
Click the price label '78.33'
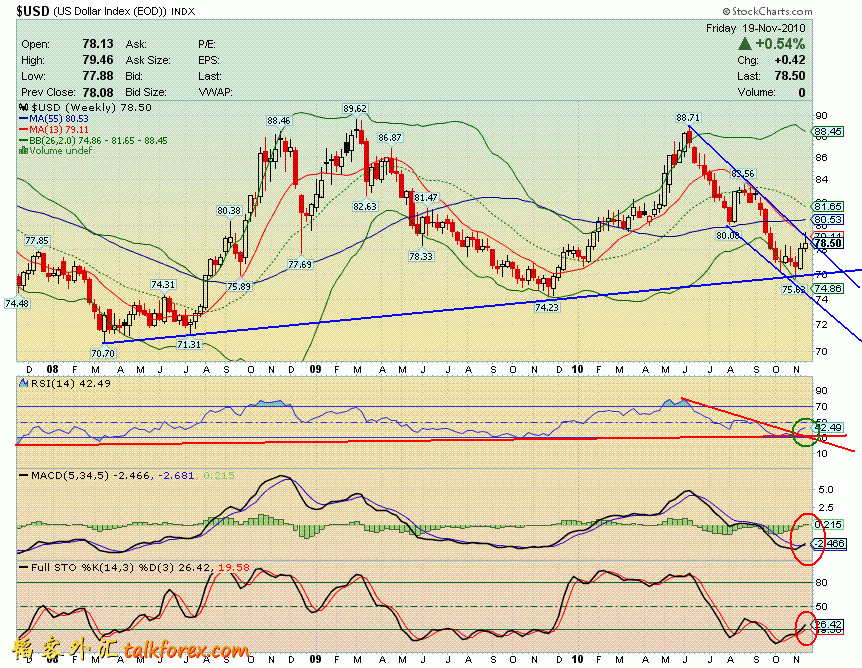pyautogui.click(x=421, y=256)
